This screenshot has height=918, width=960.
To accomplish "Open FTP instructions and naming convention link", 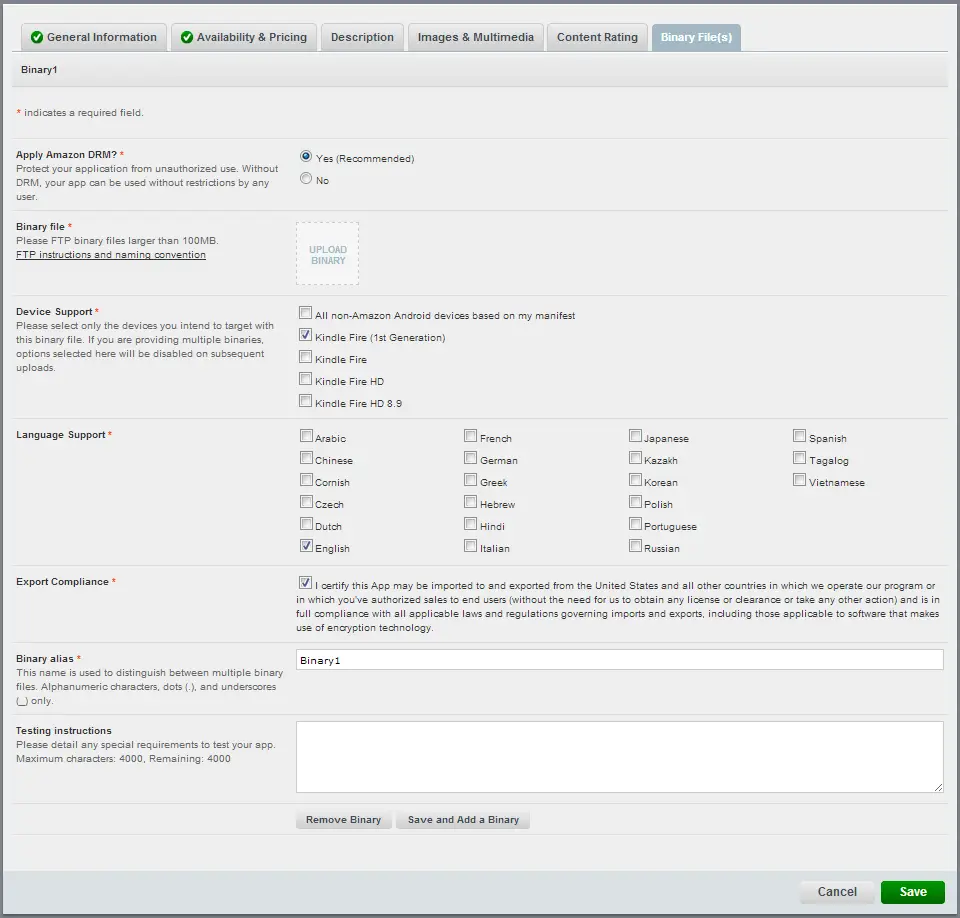I will tap(111, 255).
